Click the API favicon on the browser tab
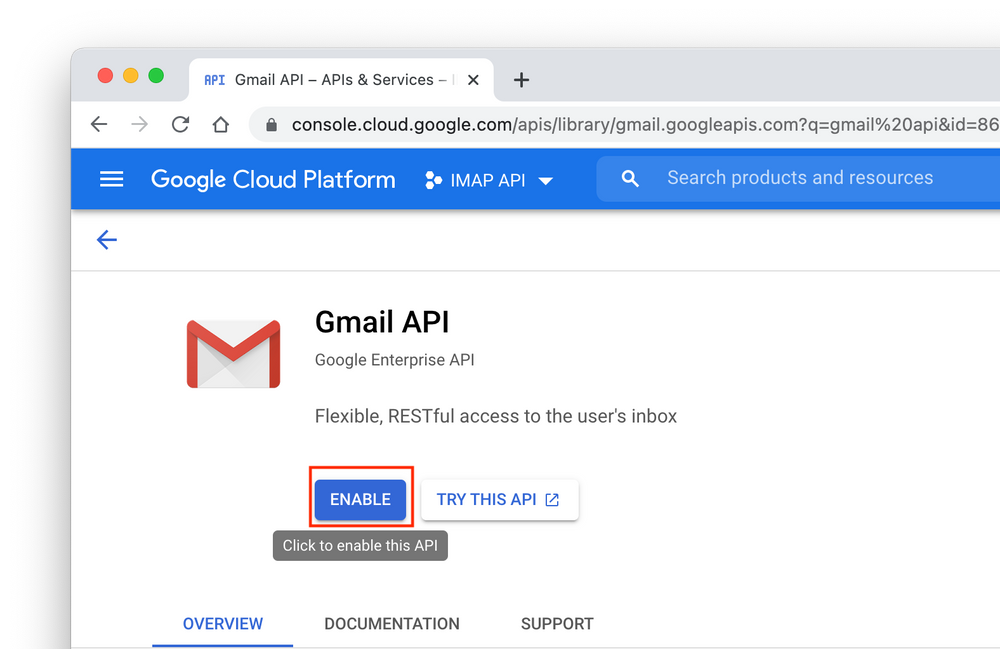 213,79
